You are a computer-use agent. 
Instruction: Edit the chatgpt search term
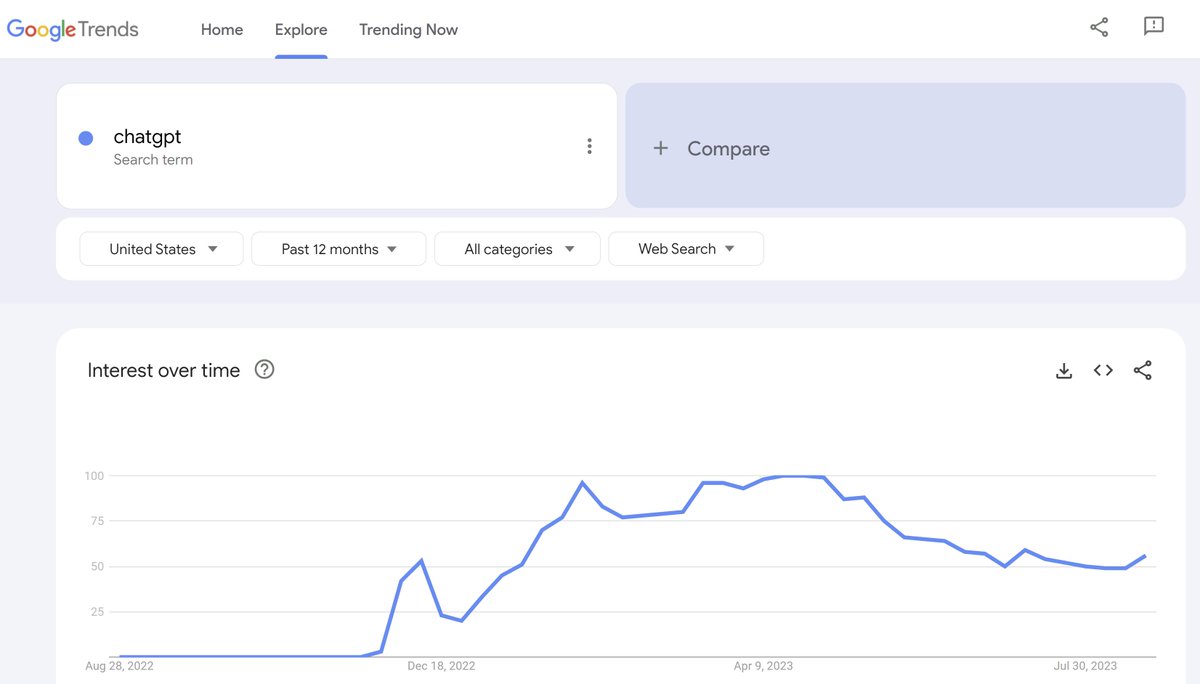[147, 137]
